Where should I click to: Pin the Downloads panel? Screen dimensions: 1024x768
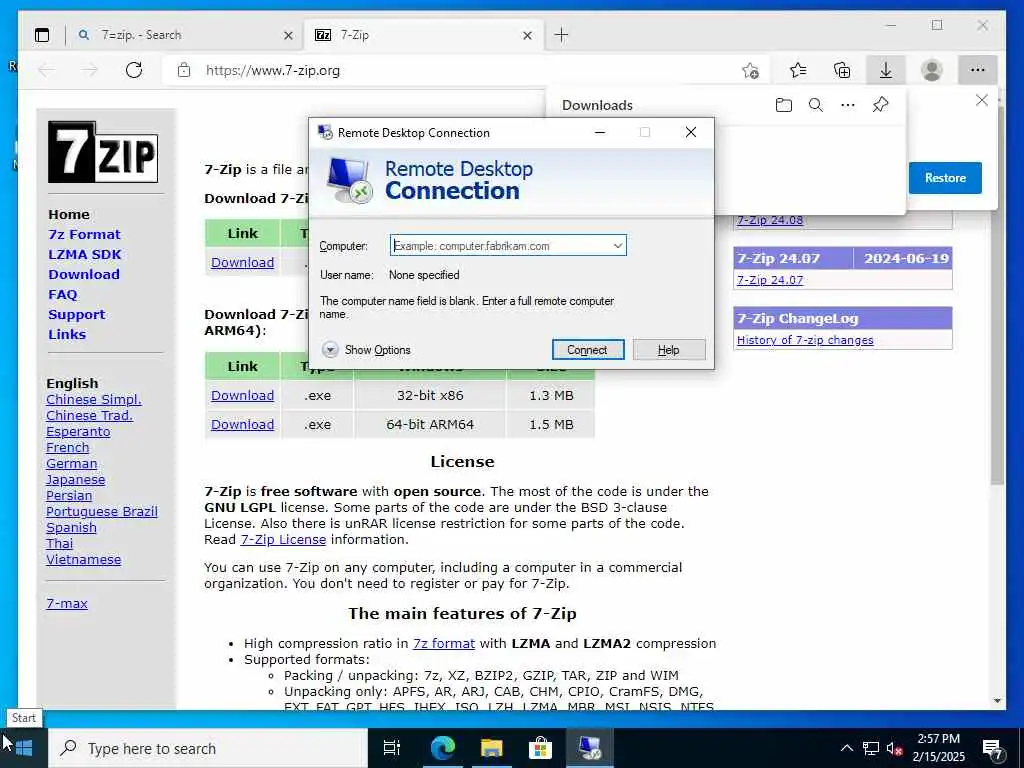(x=880, y=105)
